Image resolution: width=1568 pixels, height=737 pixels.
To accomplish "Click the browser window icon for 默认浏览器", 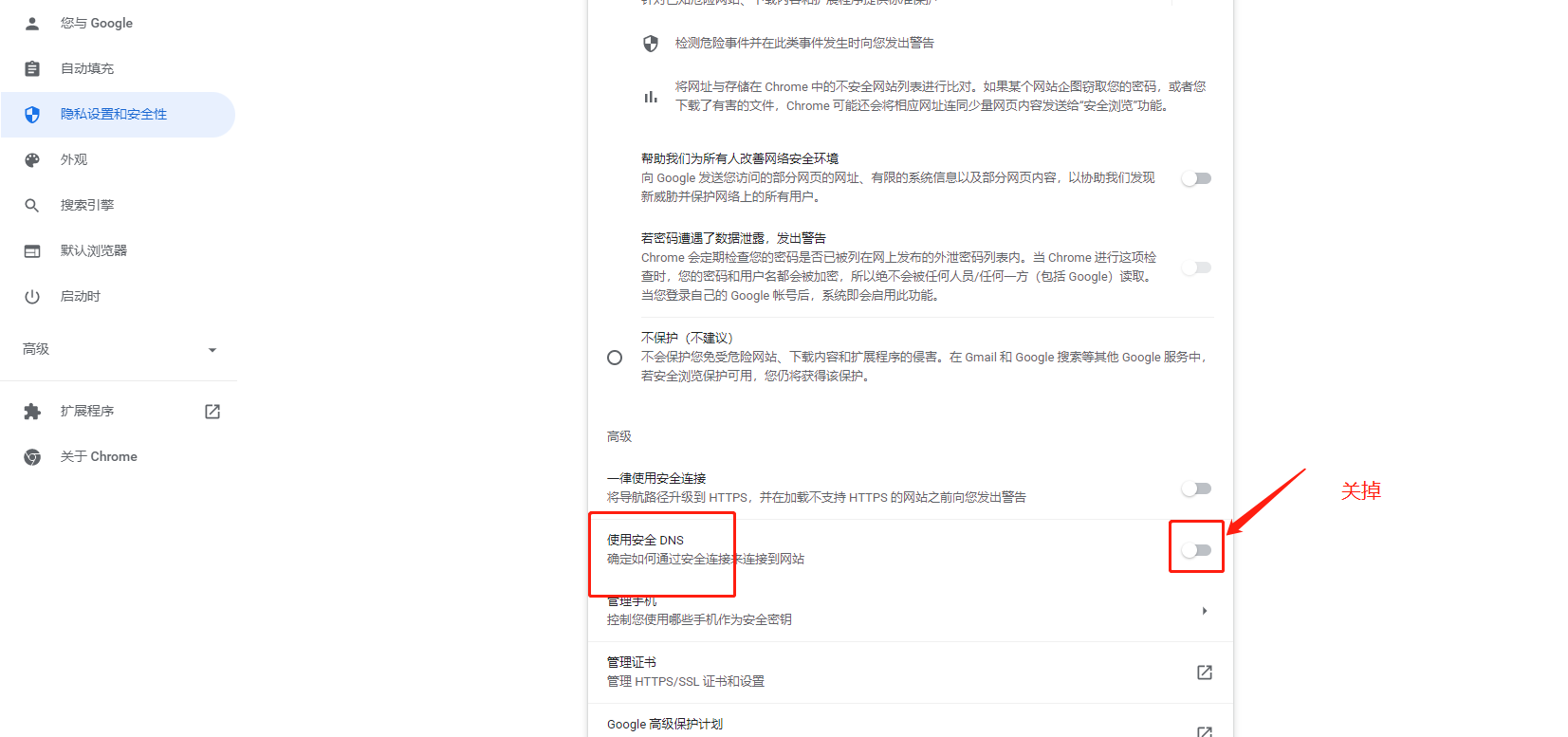I will point(32,250).
